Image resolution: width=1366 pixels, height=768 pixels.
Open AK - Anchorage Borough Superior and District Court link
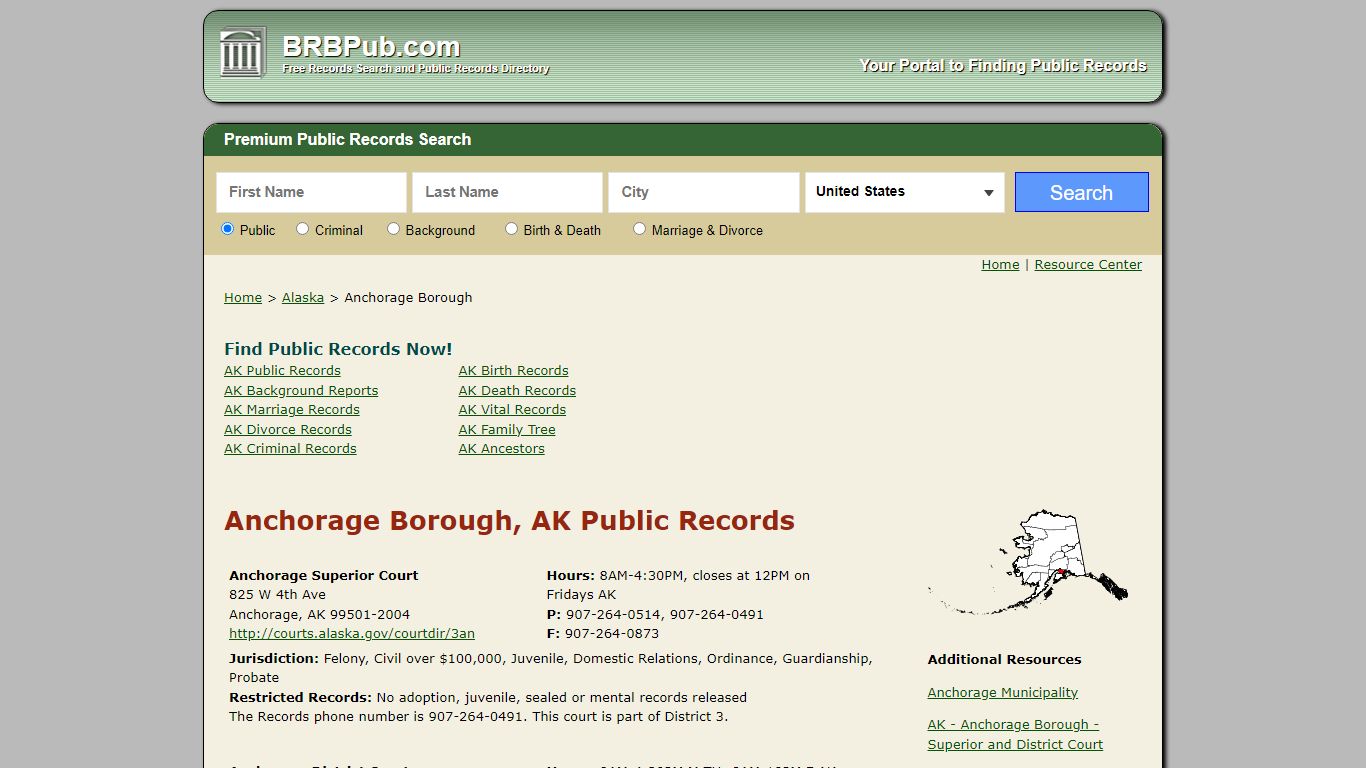point(1015,735)
